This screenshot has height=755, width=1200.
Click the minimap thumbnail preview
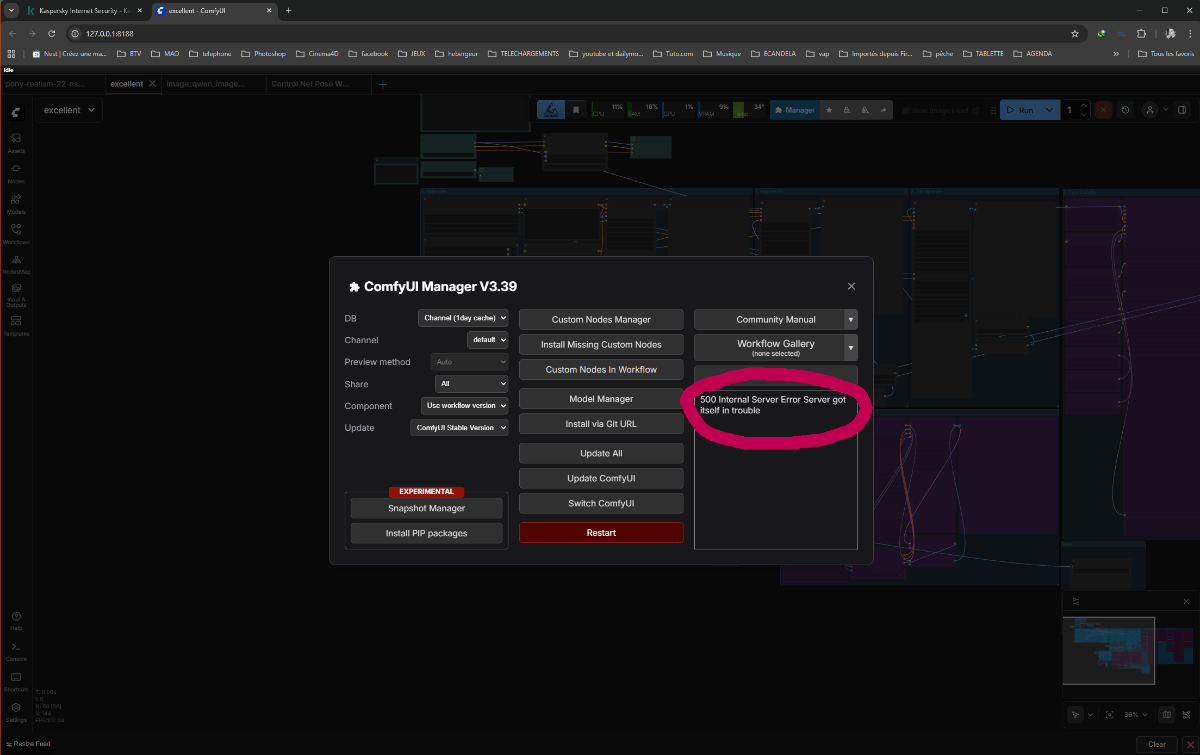tap(1108, 650)
